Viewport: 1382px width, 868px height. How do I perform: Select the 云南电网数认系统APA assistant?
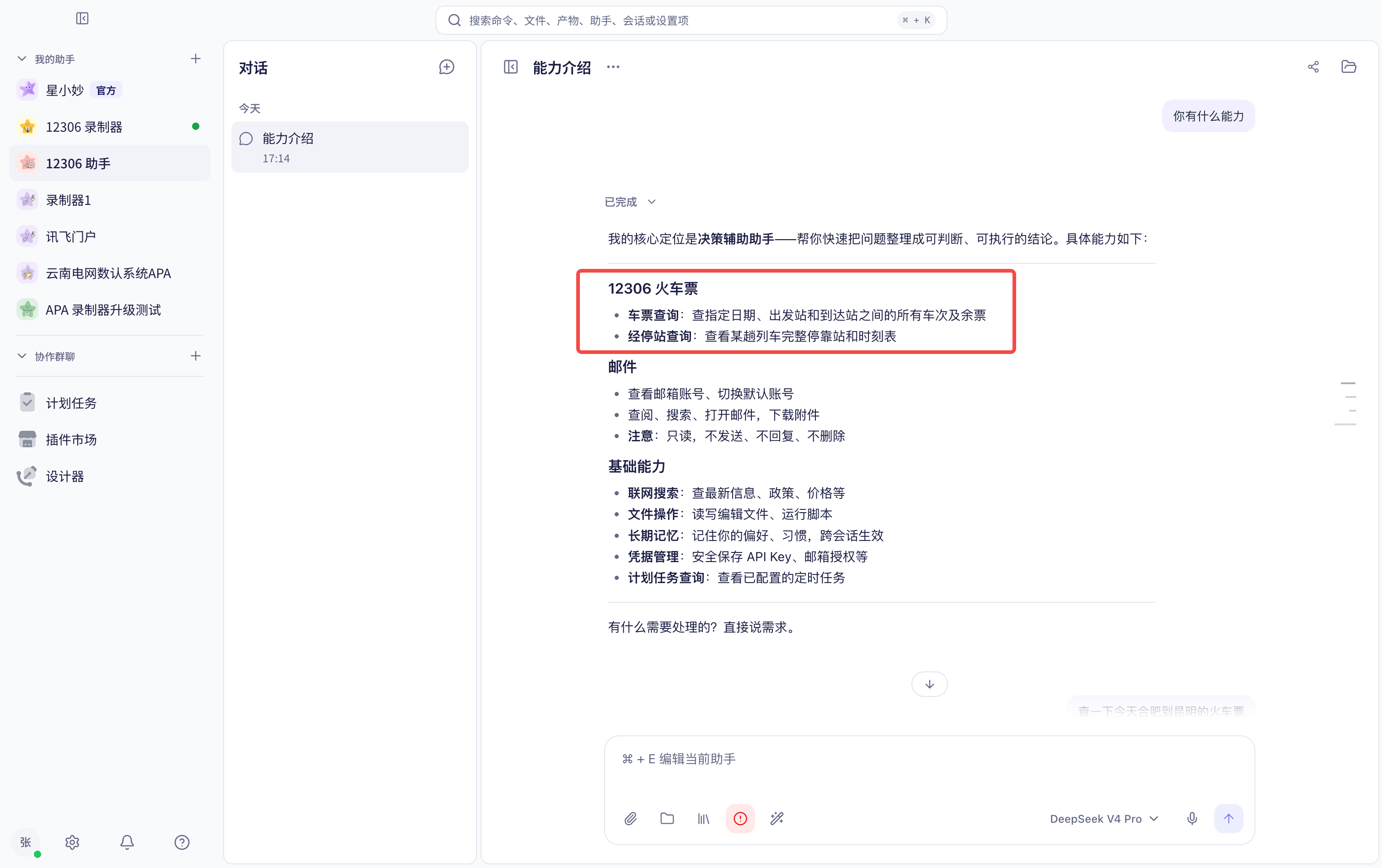click(x=110, y=273)
